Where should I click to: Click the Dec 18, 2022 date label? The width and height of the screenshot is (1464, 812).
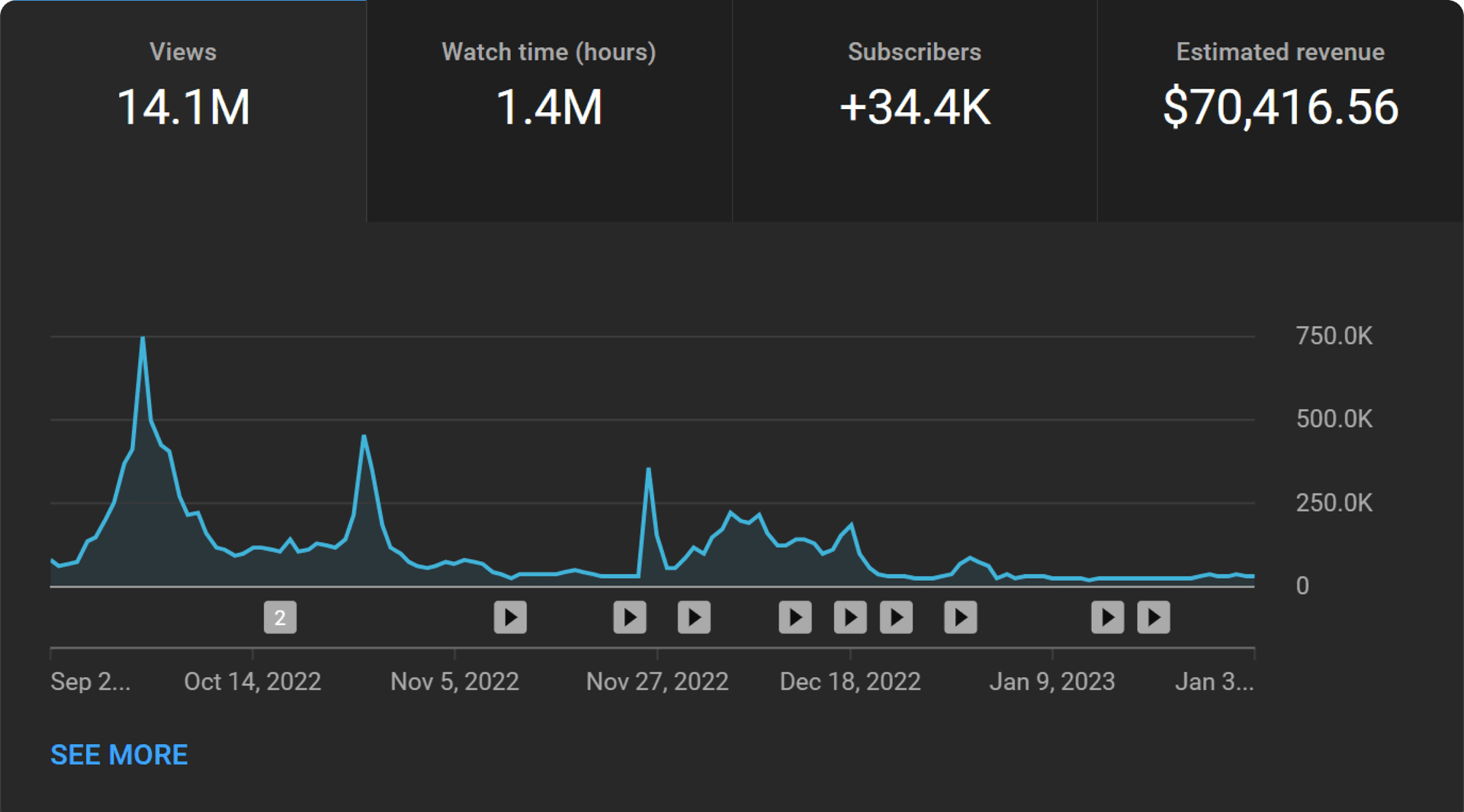coord(850,682)
